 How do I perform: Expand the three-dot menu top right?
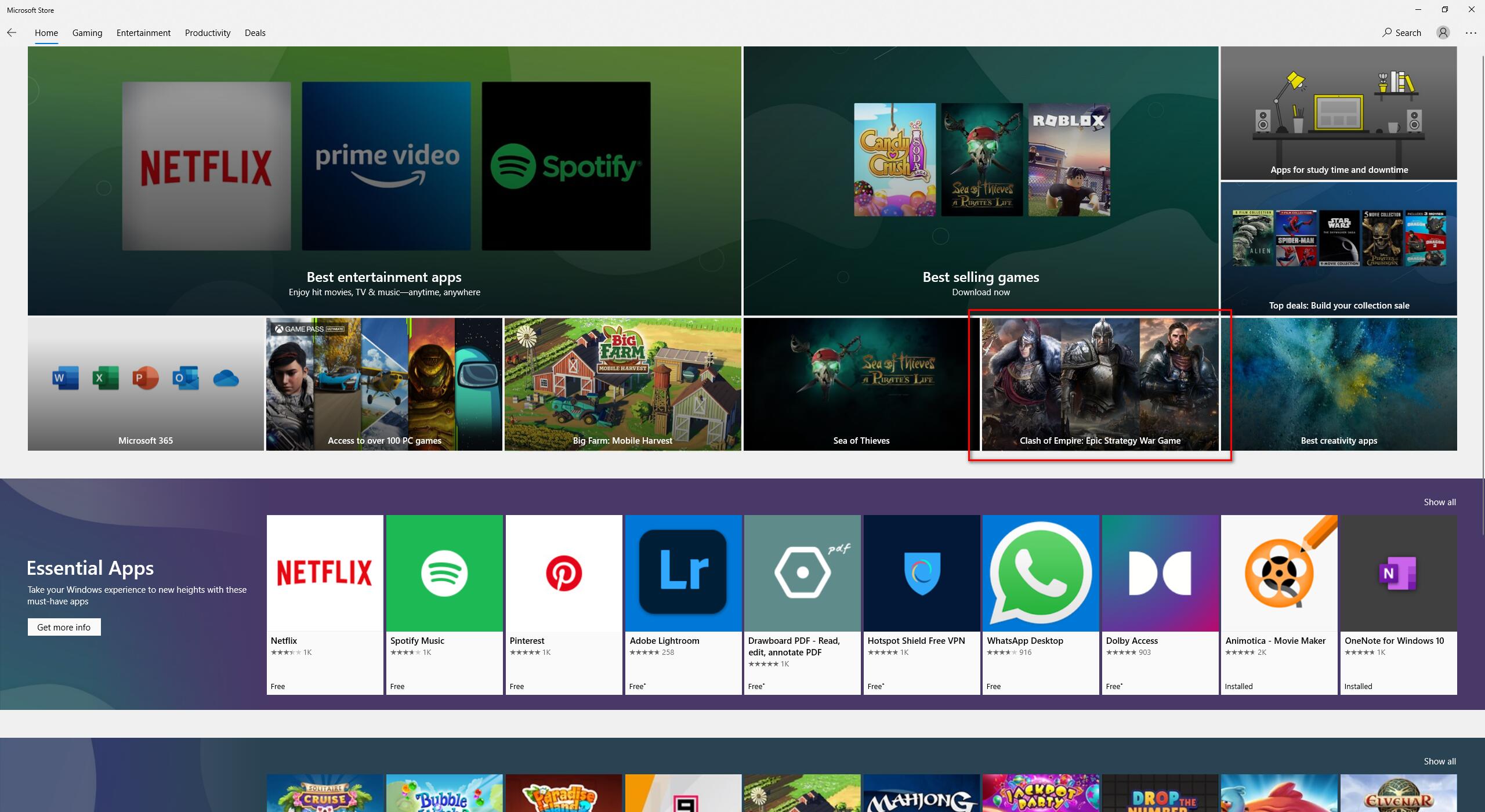(x=1471, y=33)
